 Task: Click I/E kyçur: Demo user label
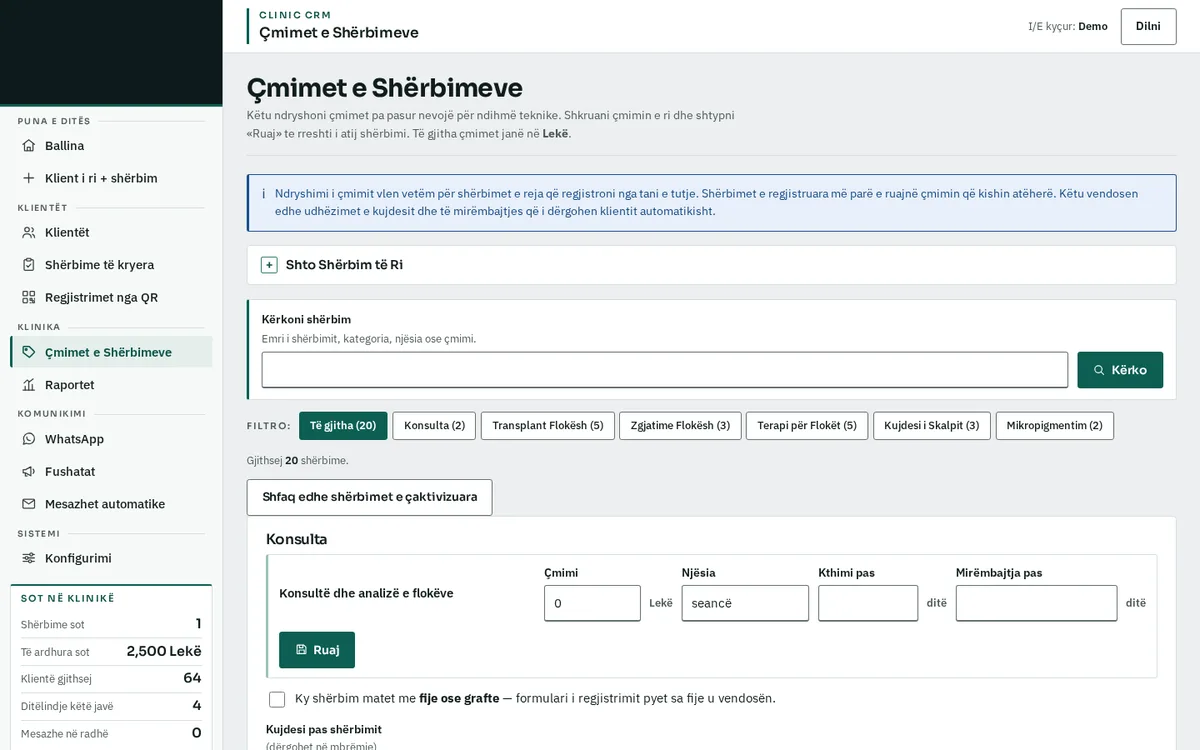(1068, 26)
